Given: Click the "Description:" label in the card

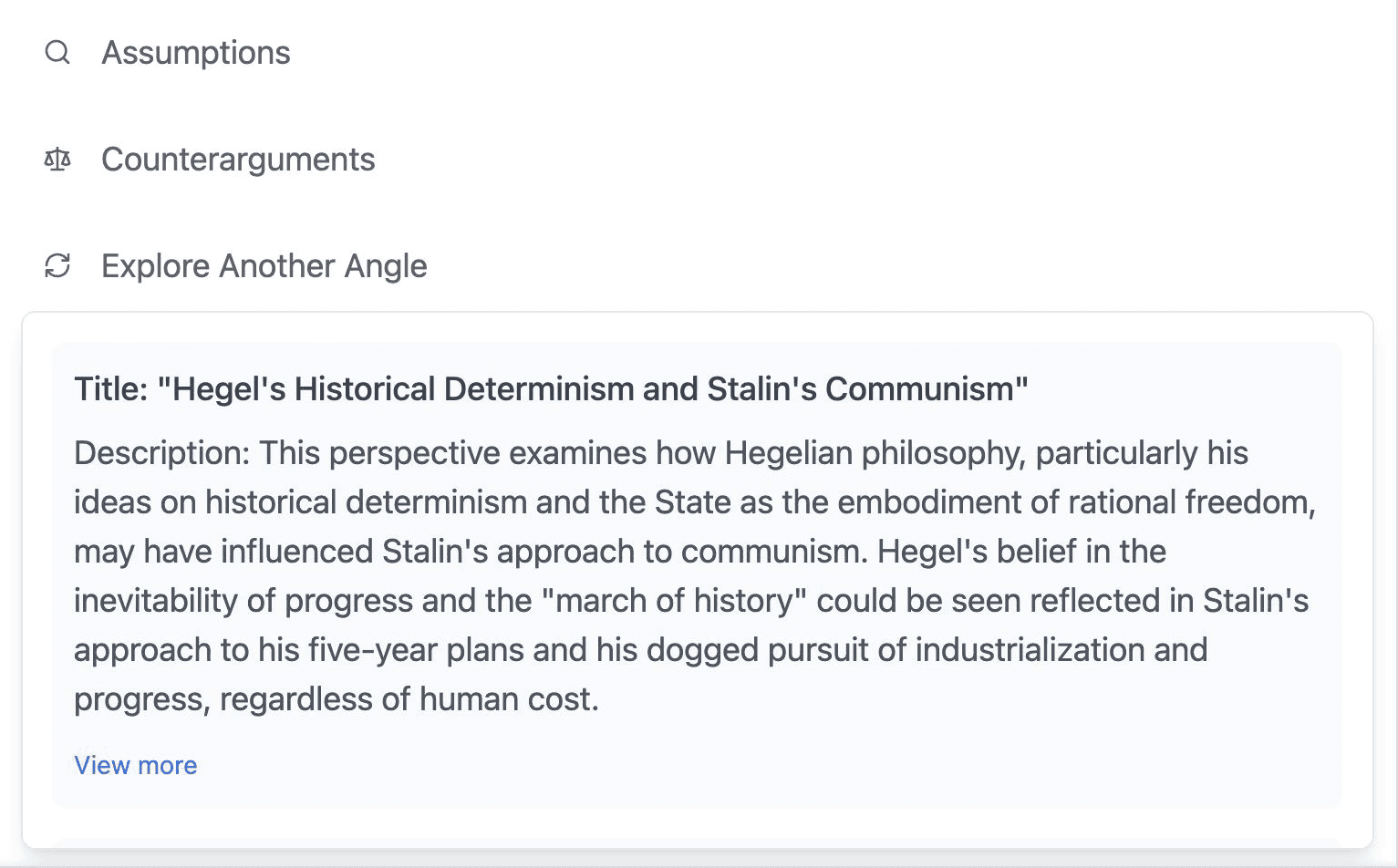Looking at the screenshot, I should point(161,453).
